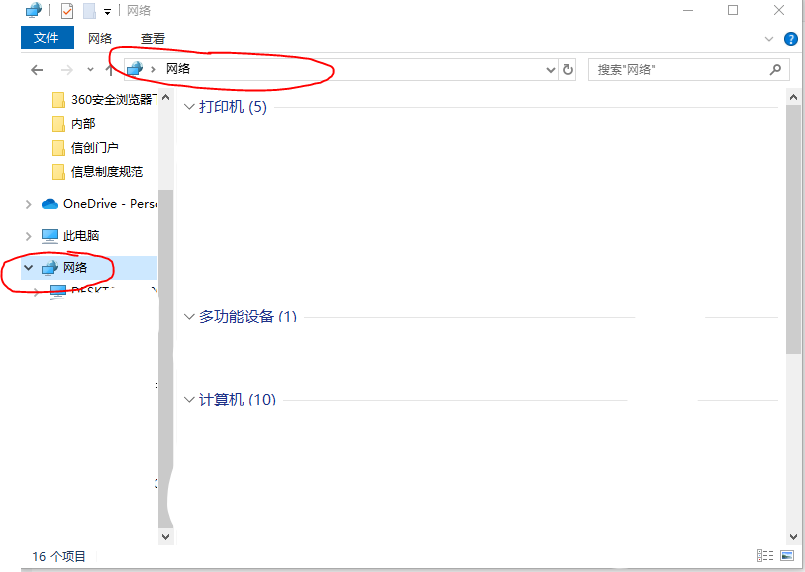The width and height of the screenshot is (805, 572).
Task: Click the new folder quick access icon
Action: 89,10
